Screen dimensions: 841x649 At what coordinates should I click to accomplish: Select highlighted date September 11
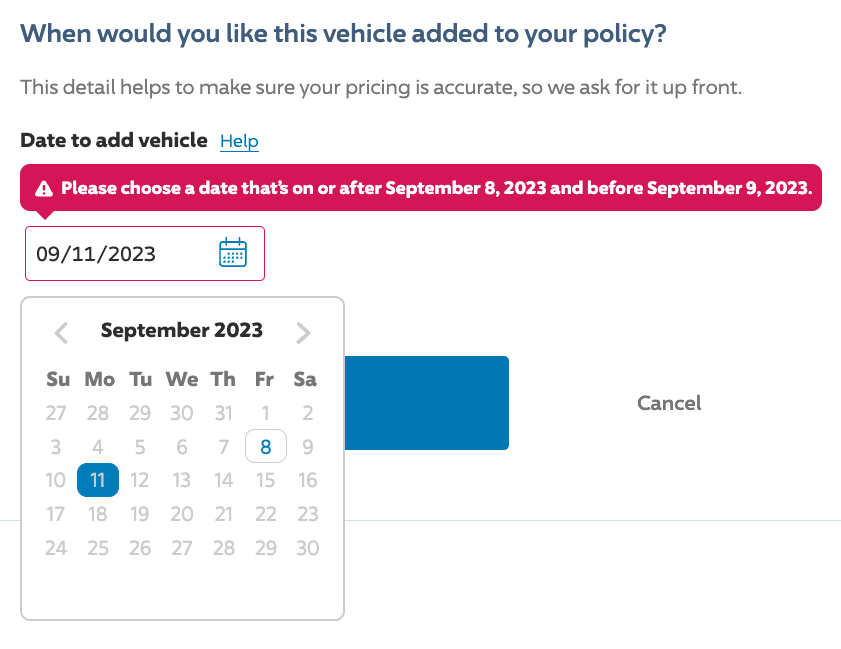pos(98,480)
